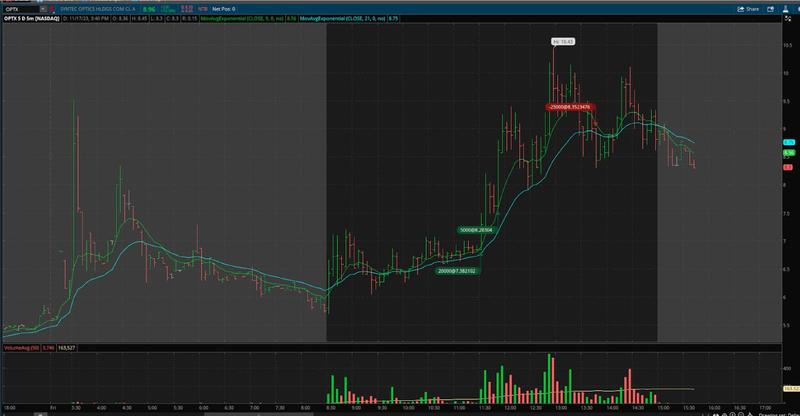Open OPTX 5 D 5m timeframe selector
The width and height of the screenshot is (800, 416).
(32, 18)
